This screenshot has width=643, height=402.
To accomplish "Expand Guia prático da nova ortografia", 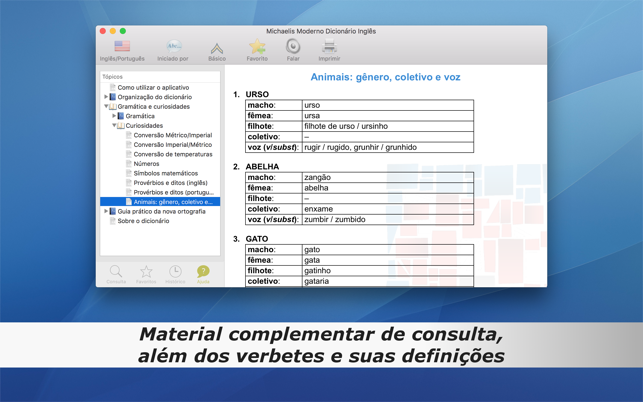I will [106, 211].
